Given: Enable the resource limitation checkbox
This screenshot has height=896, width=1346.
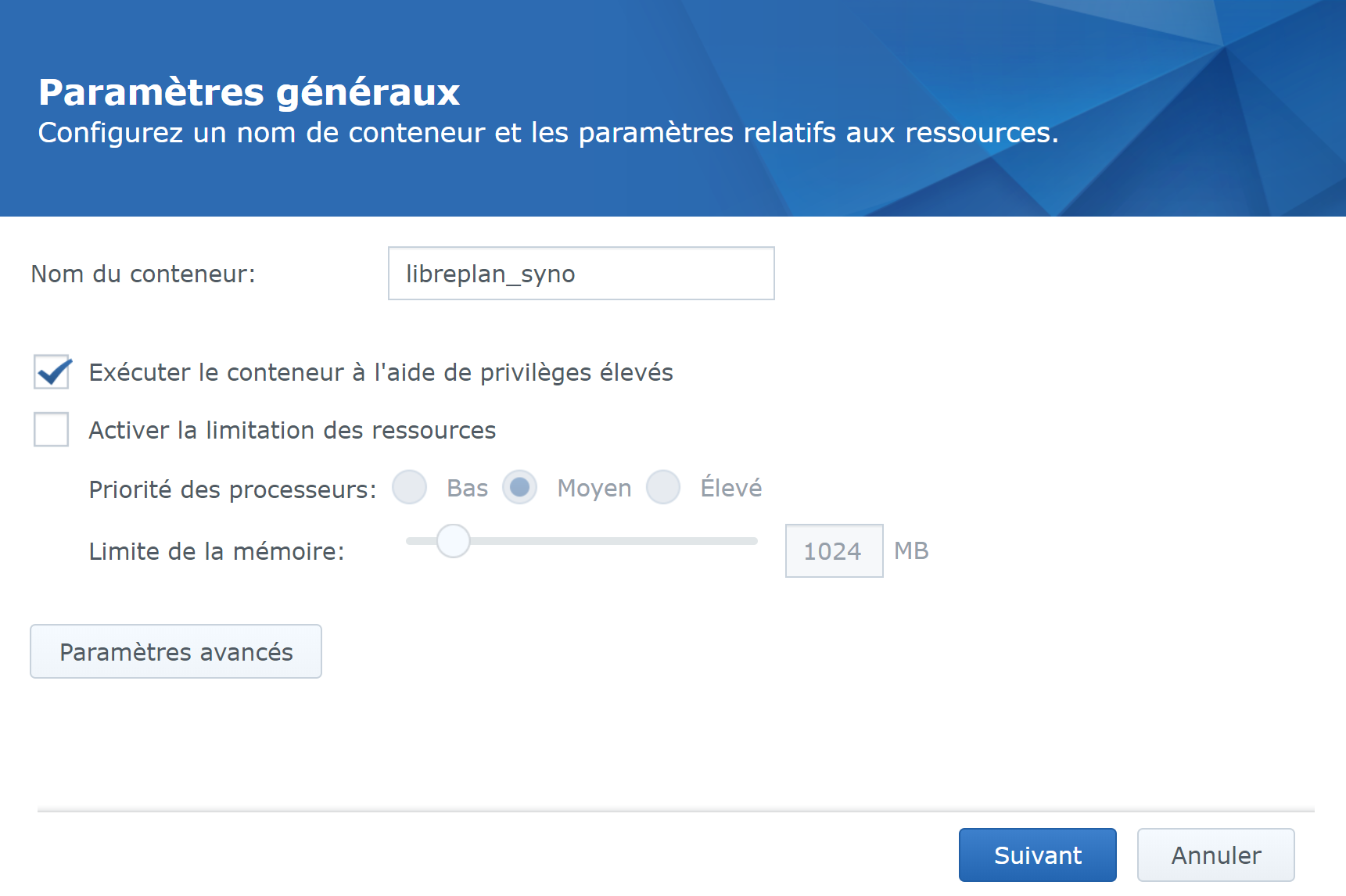Looking at the screenshot, I should coord(52,429).
